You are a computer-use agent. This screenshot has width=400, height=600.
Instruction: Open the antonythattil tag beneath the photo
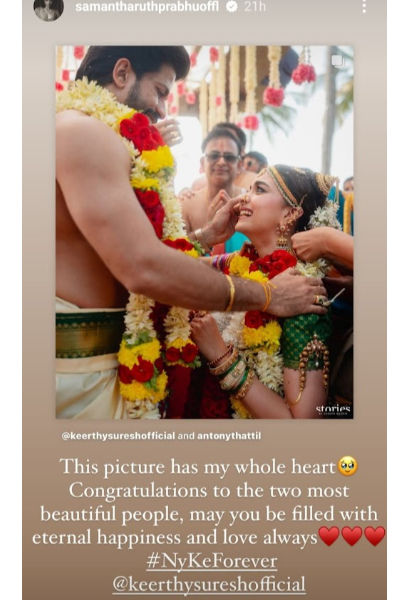tap(229, 436)
